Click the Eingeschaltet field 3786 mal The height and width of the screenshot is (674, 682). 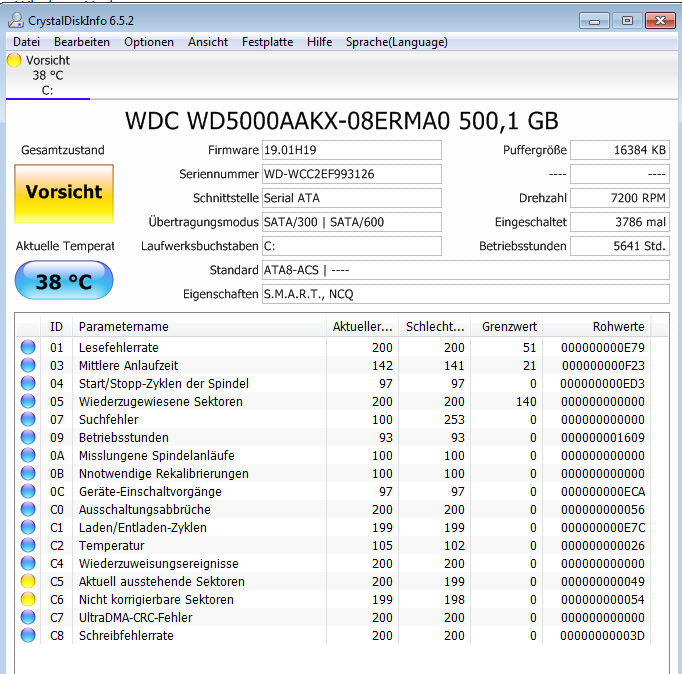(x=620, y=222)
